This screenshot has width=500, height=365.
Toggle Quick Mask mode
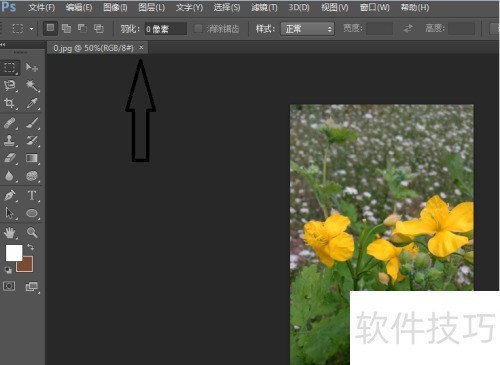coord(9,286)
